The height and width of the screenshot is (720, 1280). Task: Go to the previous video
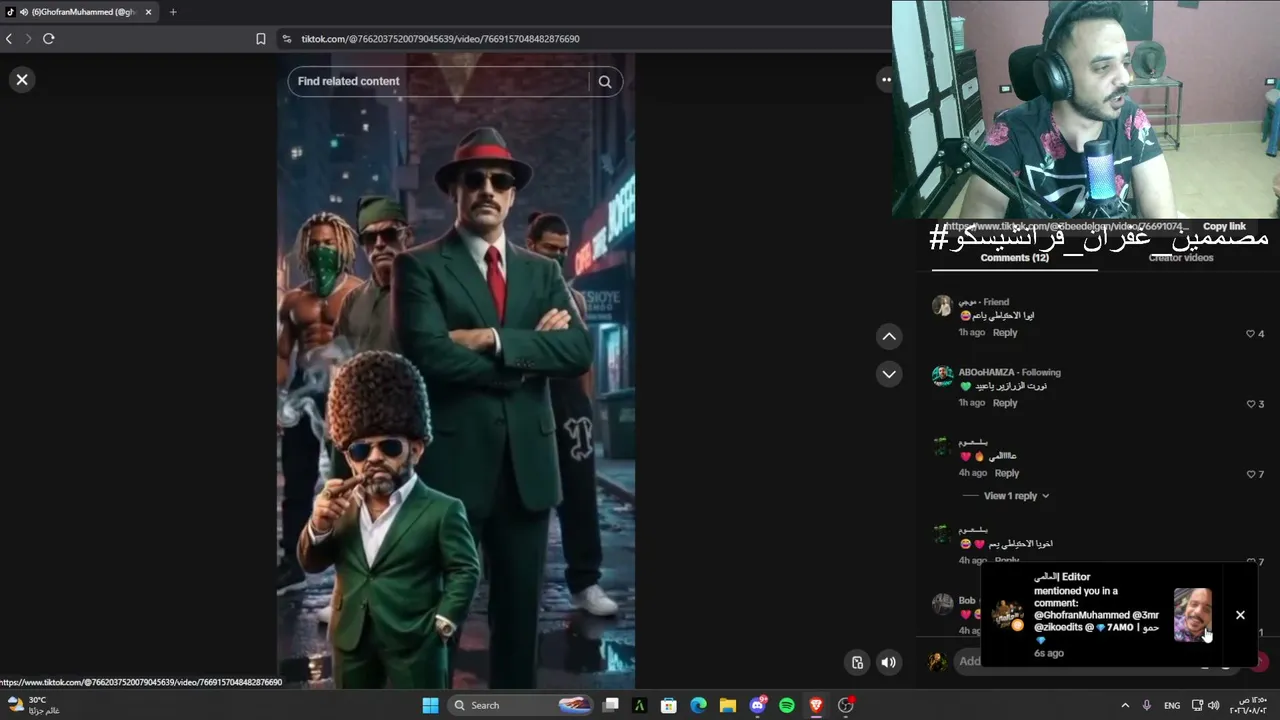[889, 337]
